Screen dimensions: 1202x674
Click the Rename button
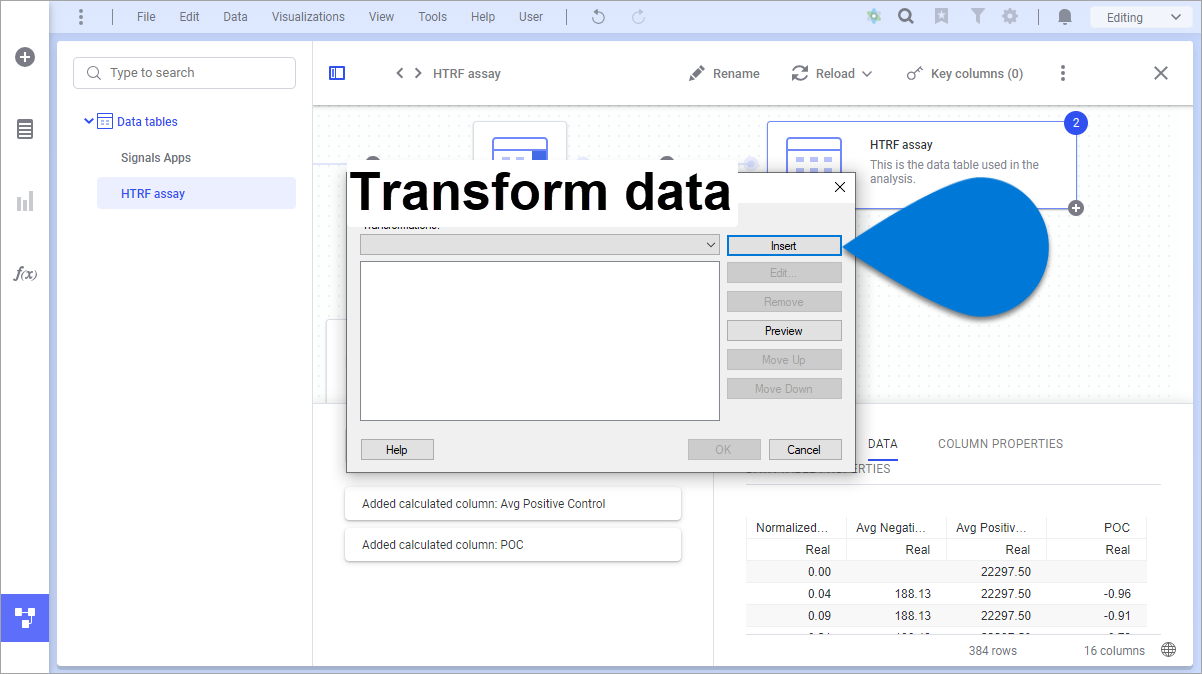pyautogui.click(x=724, y=74)
